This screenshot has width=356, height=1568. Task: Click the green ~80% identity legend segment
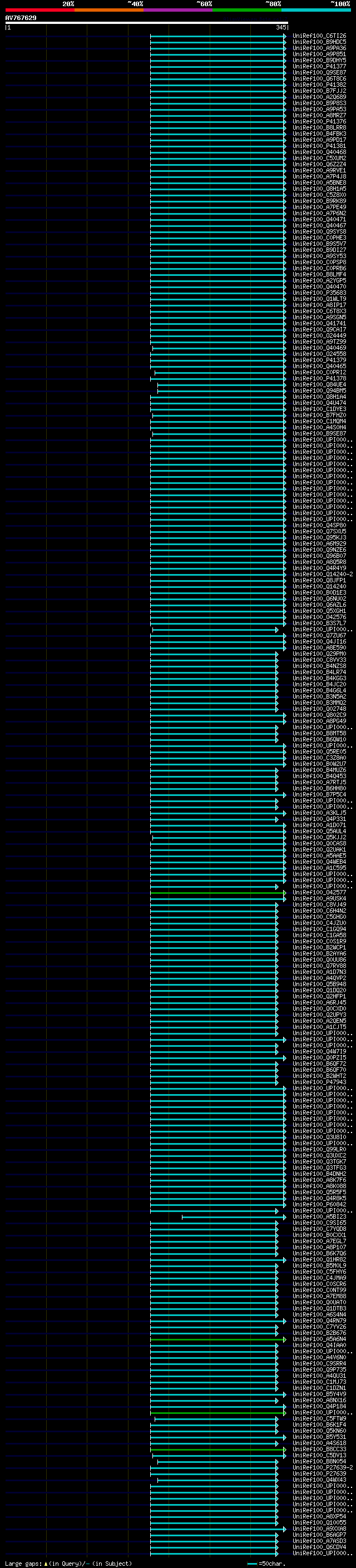246,11
